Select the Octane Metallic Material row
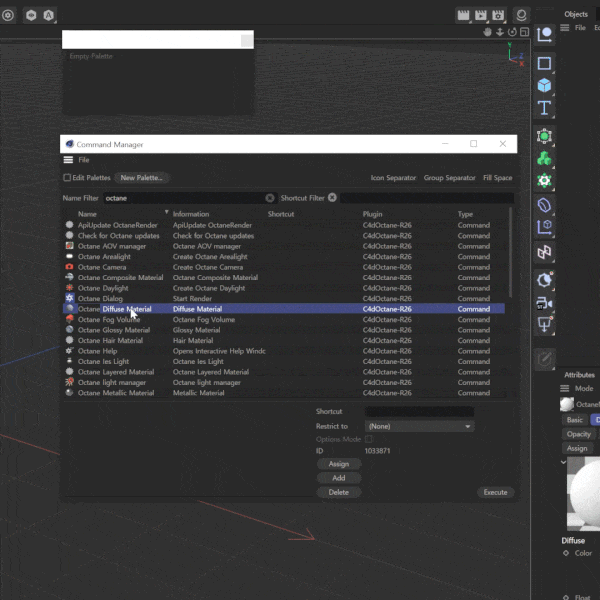The width and height of the screenshot is (600, 600). [284, 393]
